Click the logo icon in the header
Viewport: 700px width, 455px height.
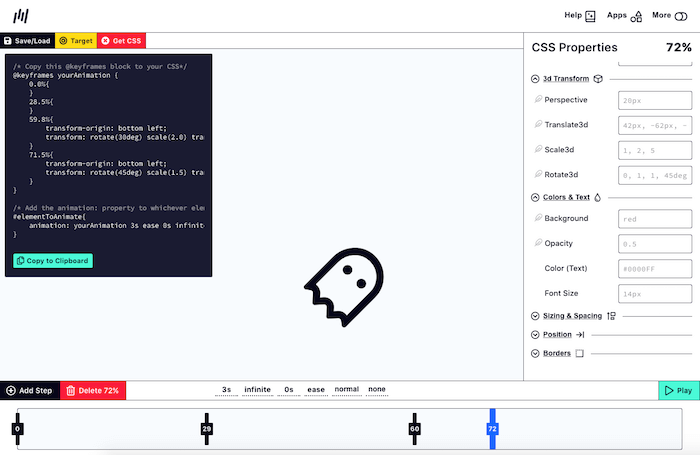[x=21, y=16]
